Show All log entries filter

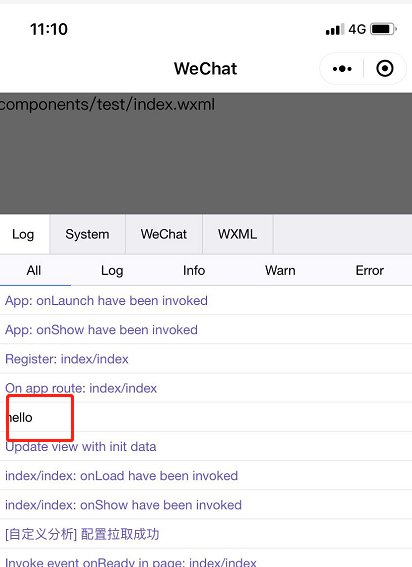tap(34, 270)
